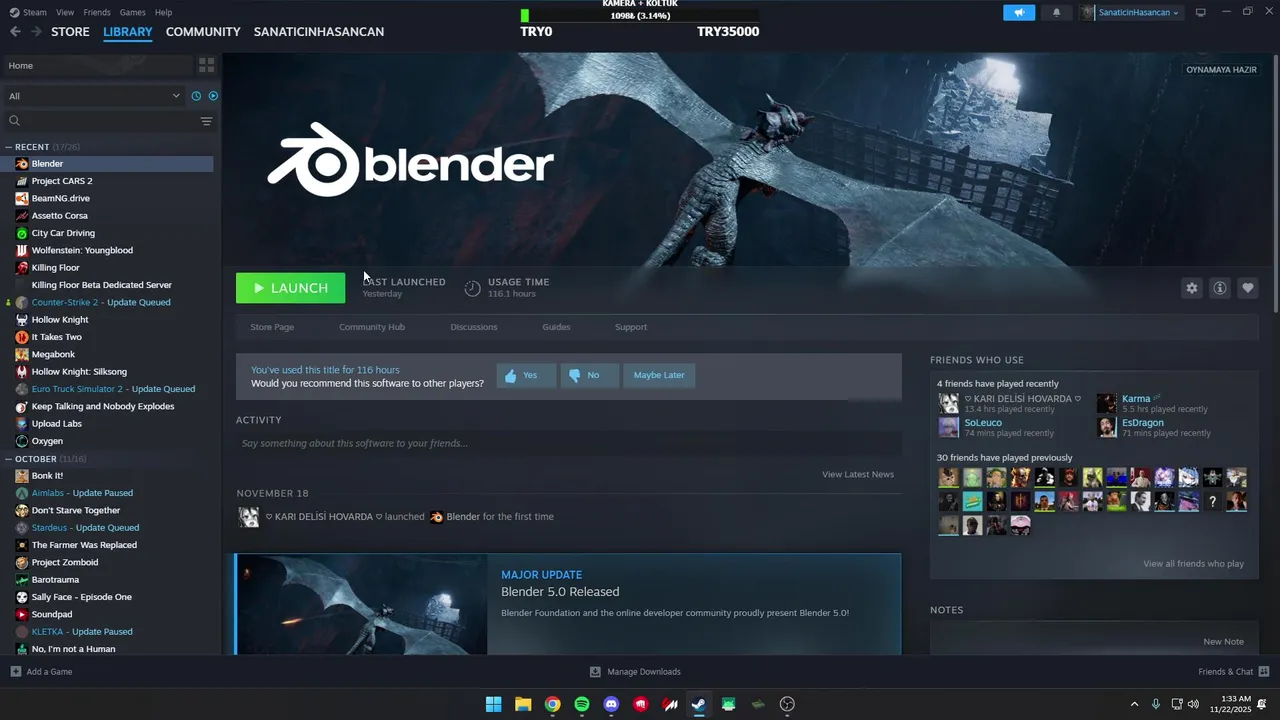This screenshot has height=720, width=1280.
Task: Collapse the OCTOBER category
Action: 9,459
